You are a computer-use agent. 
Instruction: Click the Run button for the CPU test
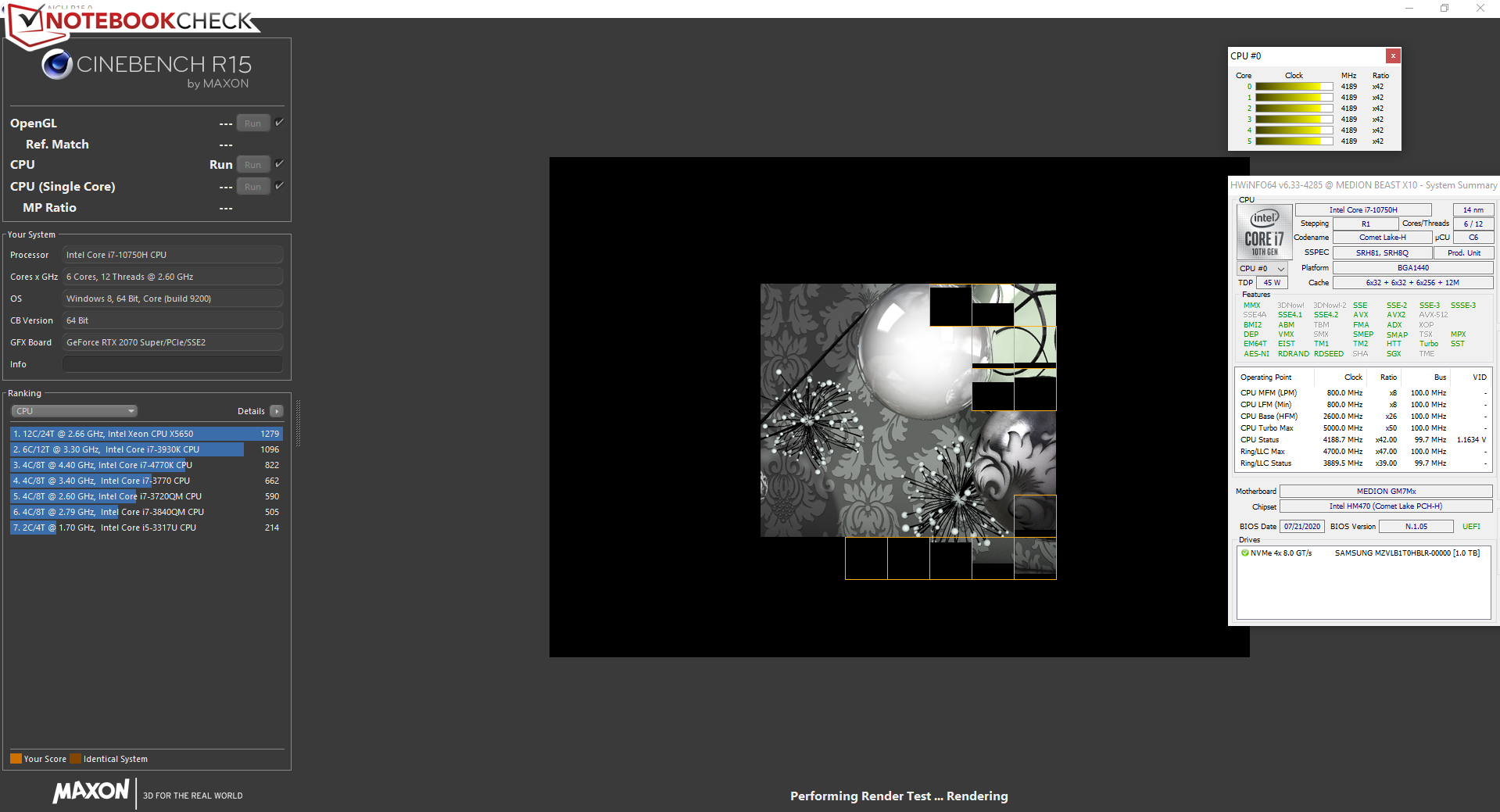click(x=253, y=165)
